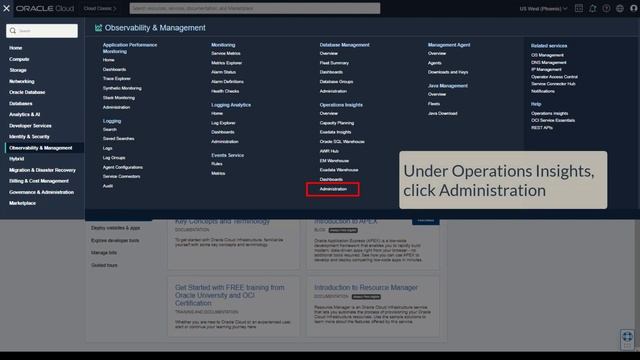Open Agent Configurations under Logging

(123, 167)
